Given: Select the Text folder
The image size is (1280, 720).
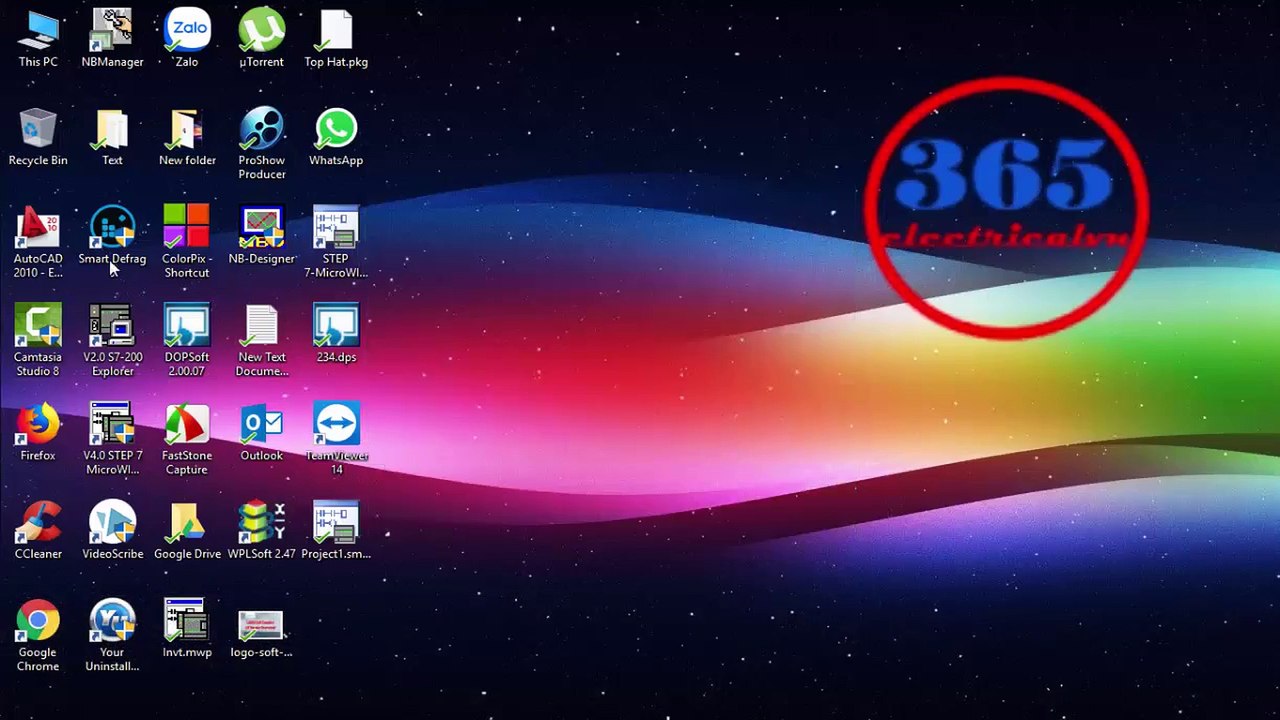Looking at the screenshot, I should coord(112,137).
